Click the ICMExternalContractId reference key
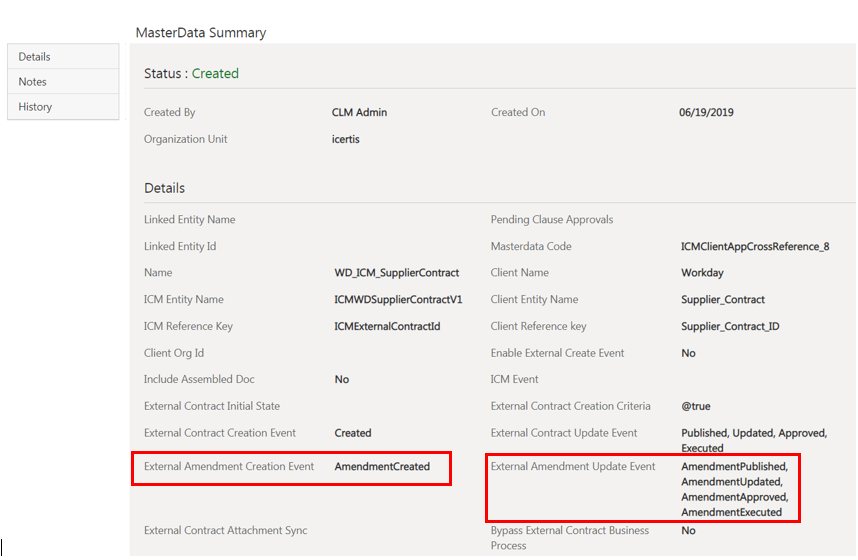This screenshot has height=560, width=858. [x=387, y=326]
